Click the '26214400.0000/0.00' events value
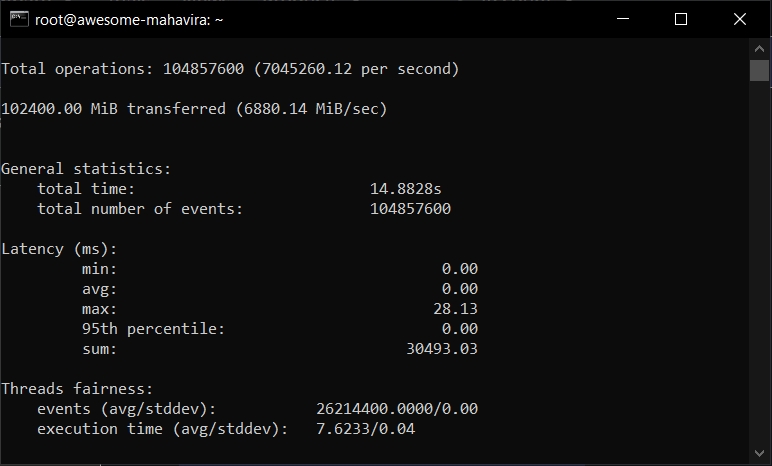 [397, 409]
